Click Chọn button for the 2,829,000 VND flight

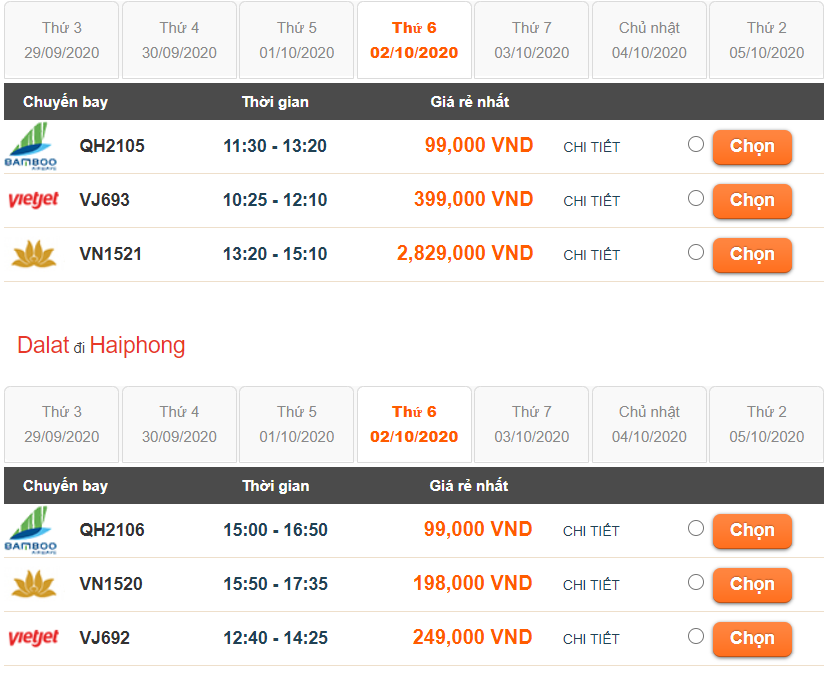(x=752, y=255)
